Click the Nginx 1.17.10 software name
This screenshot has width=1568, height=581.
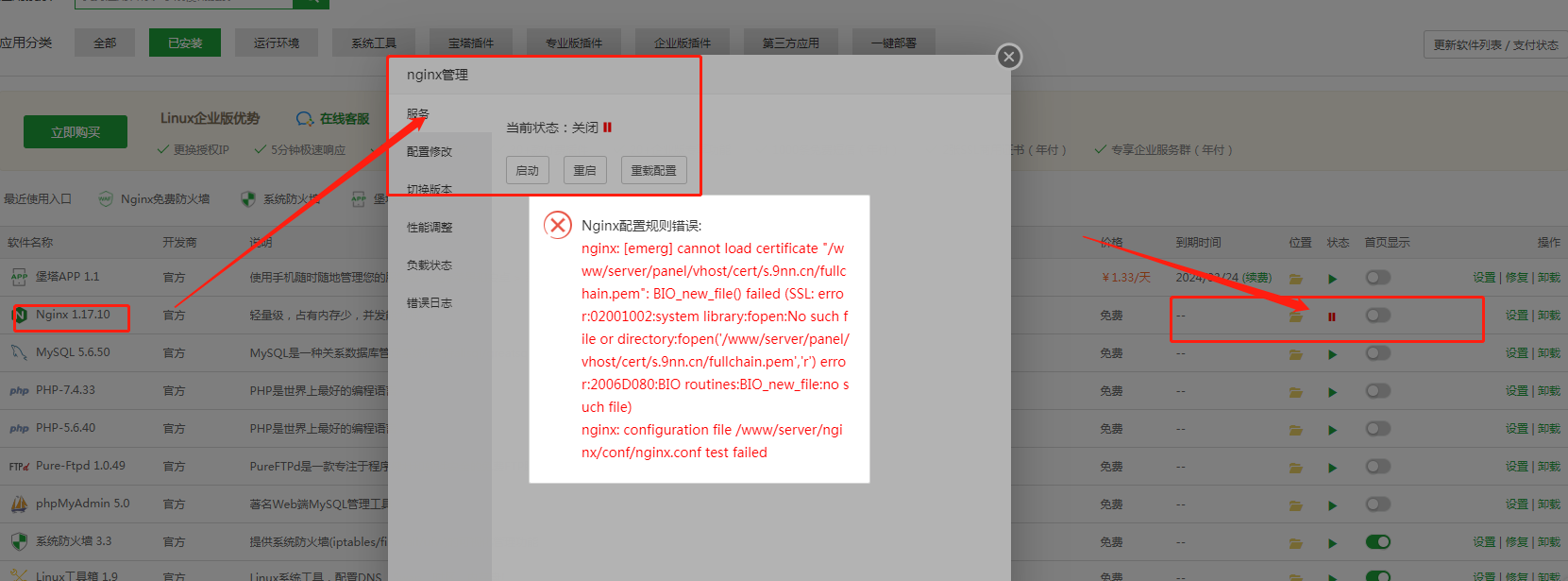[73, 315]
